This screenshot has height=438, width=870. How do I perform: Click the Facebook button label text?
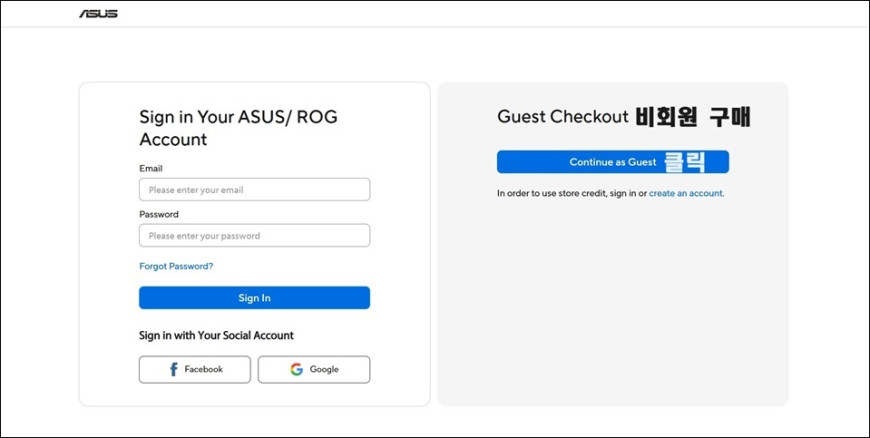tap(204, 369)
